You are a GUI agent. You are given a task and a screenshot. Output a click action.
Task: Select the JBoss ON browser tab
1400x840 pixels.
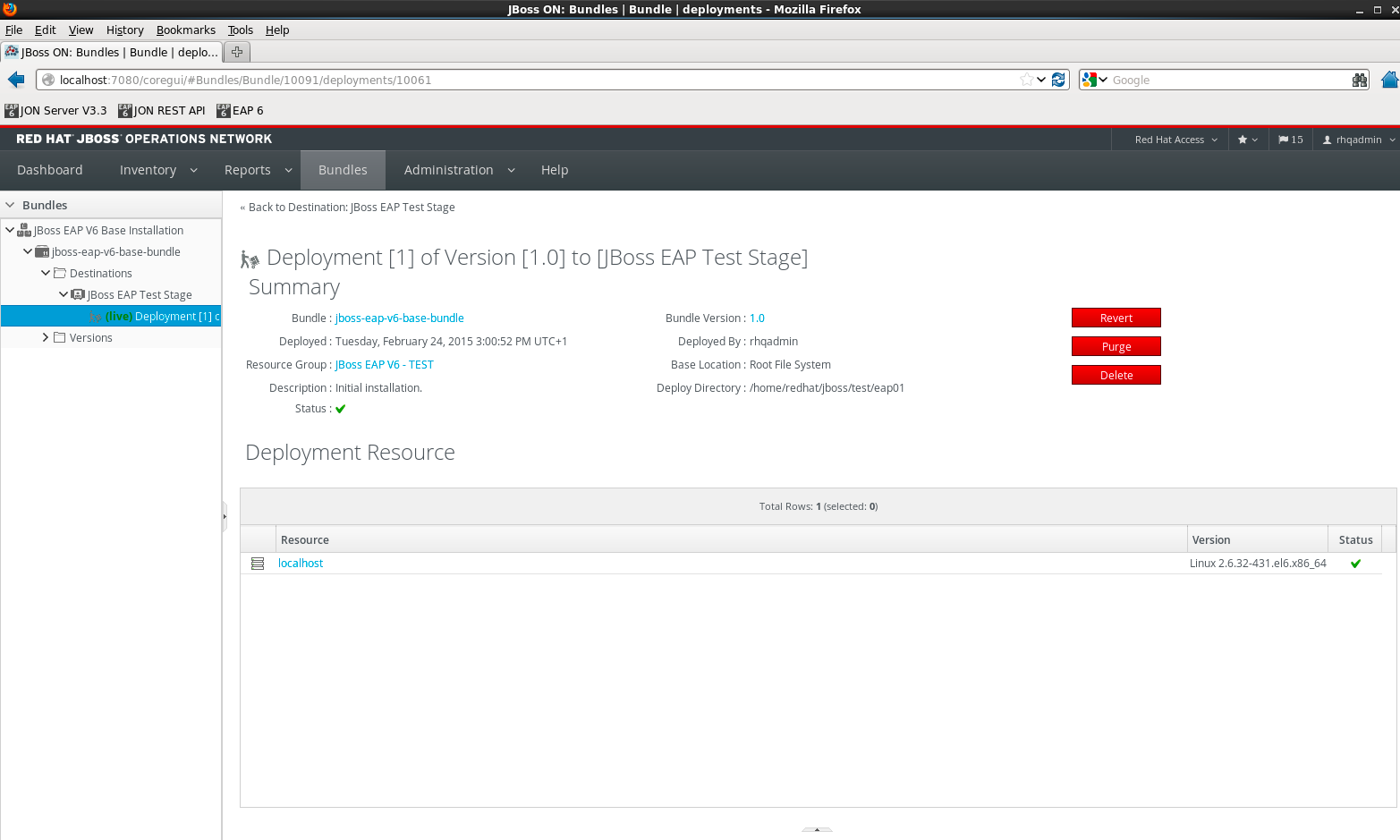click(111, 52)
